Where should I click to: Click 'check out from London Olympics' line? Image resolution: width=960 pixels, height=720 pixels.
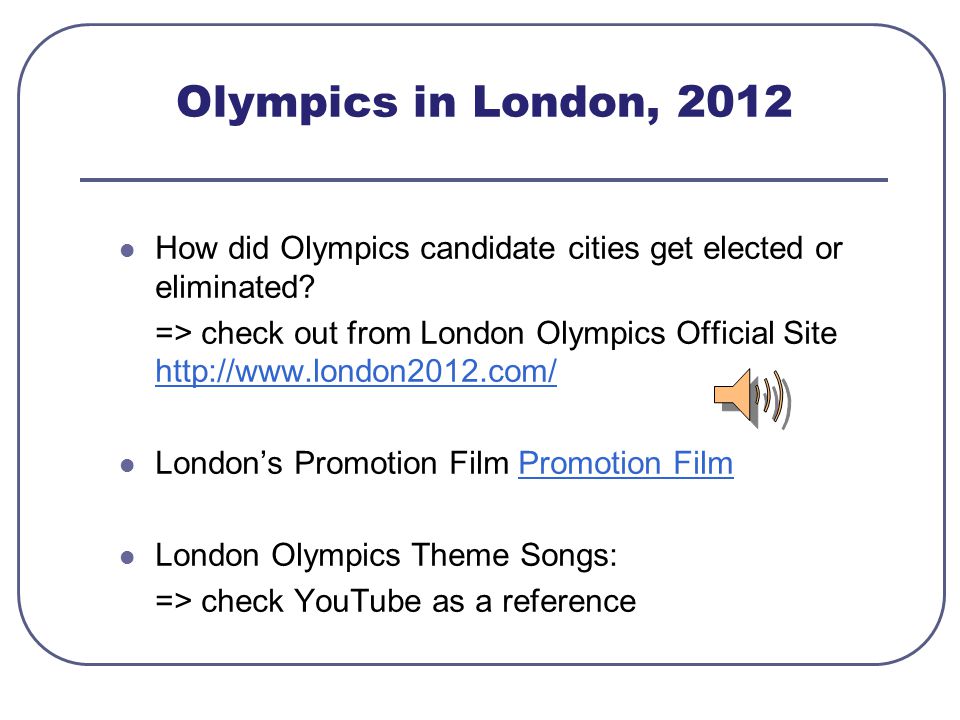coord(496,334)
